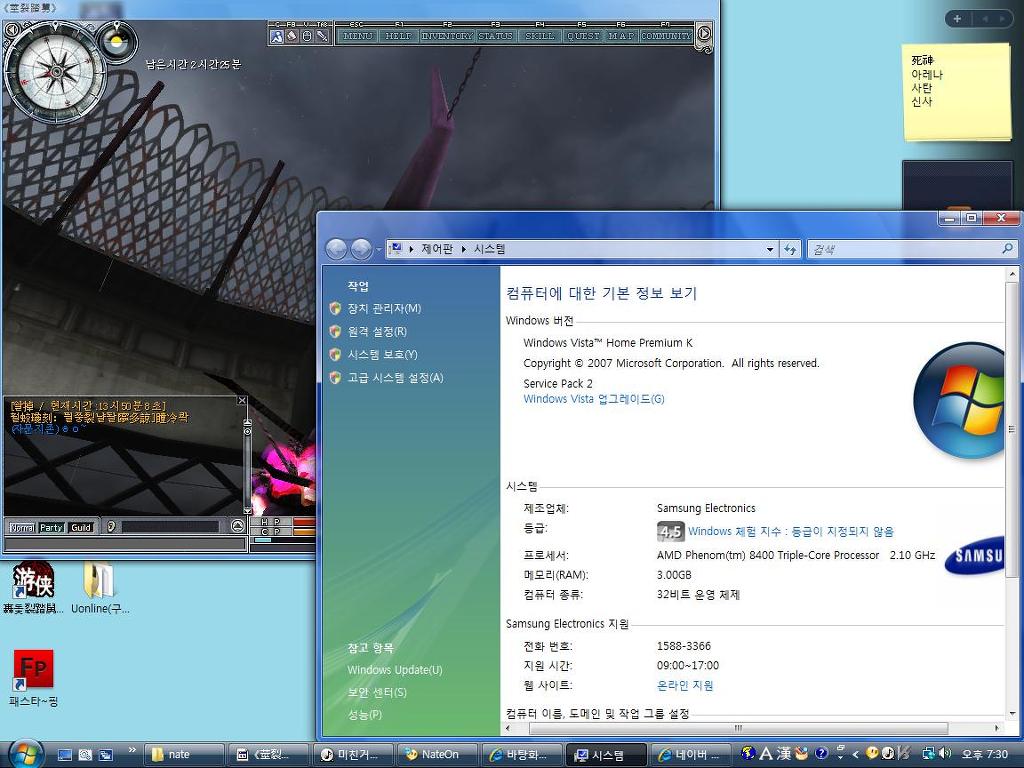Click the ear whisper icon in chat bar
Screen dimensions: 1024x768
click(x=111, y=526)
